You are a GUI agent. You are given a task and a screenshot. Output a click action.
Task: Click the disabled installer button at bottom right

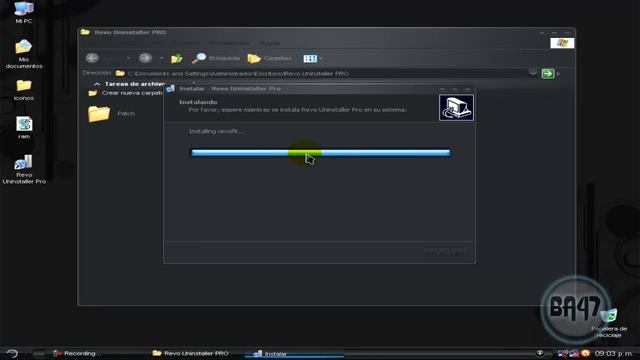(446, 253)
